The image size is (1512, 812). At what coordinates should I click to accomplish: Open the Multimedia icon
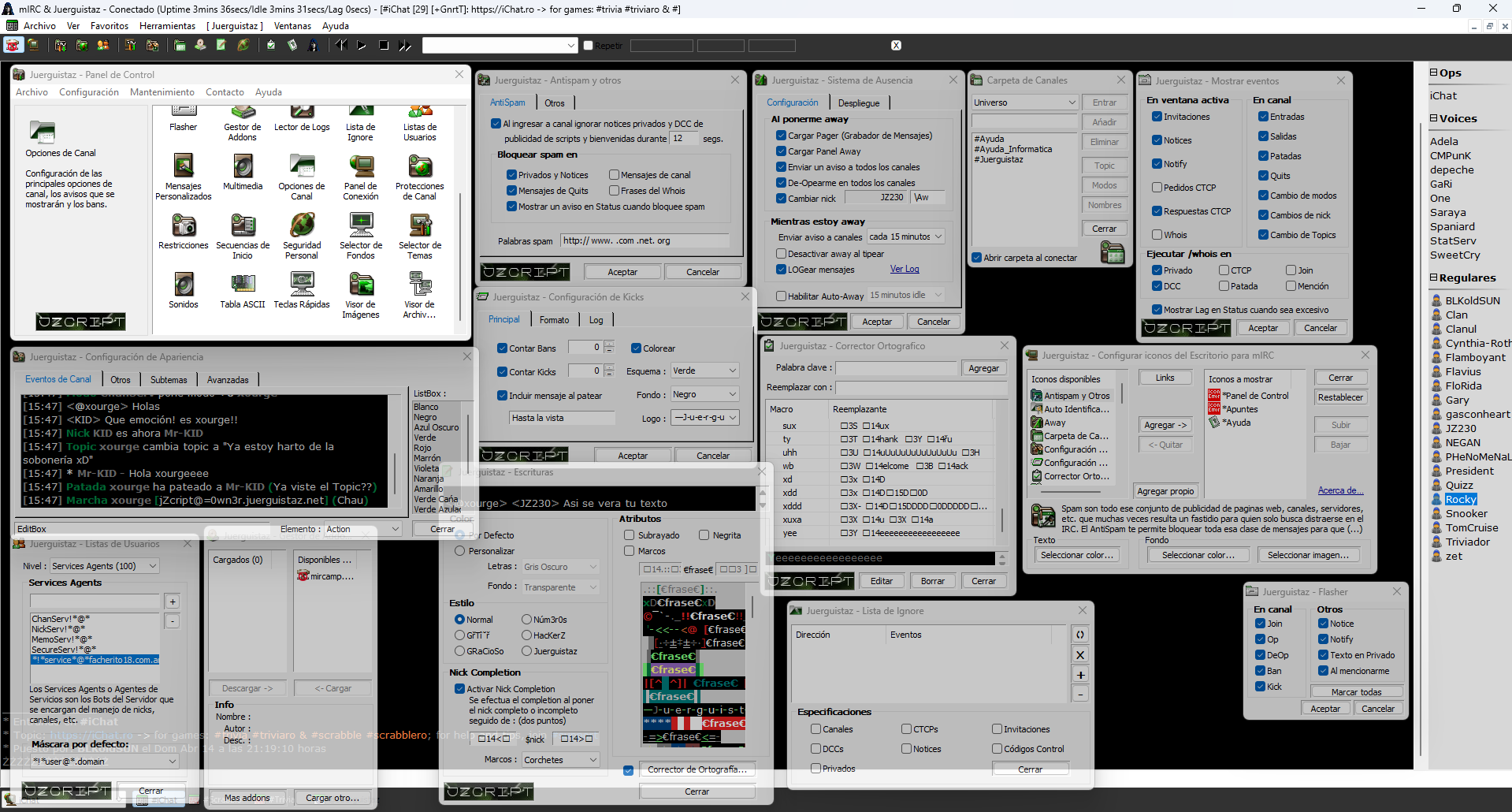tap(243, 172)
